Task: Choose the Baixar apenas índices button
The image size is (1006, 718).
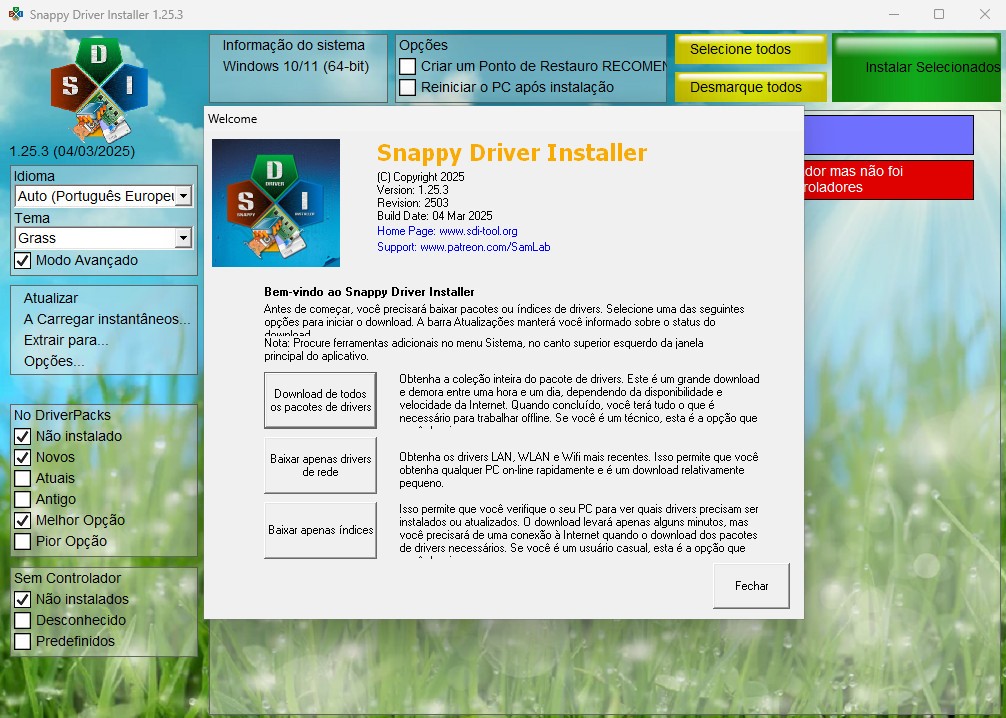Action: pyautogui.click(x=320, y=530)
